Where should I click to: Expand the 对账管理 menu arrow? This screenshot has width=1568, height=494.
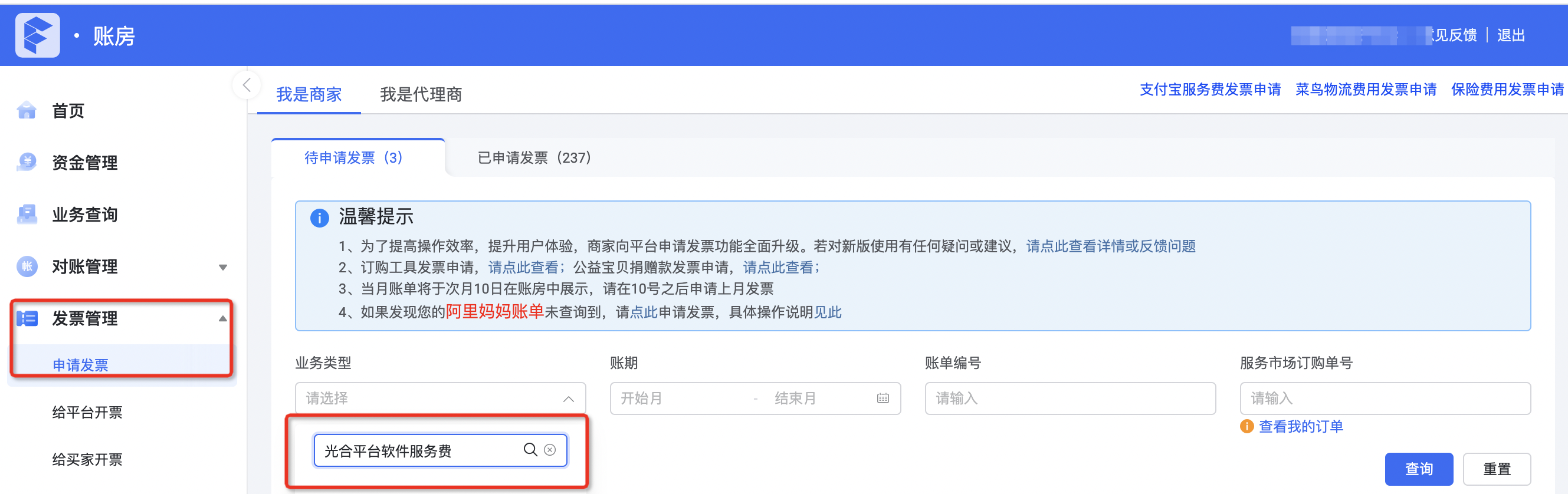point(223,267)
